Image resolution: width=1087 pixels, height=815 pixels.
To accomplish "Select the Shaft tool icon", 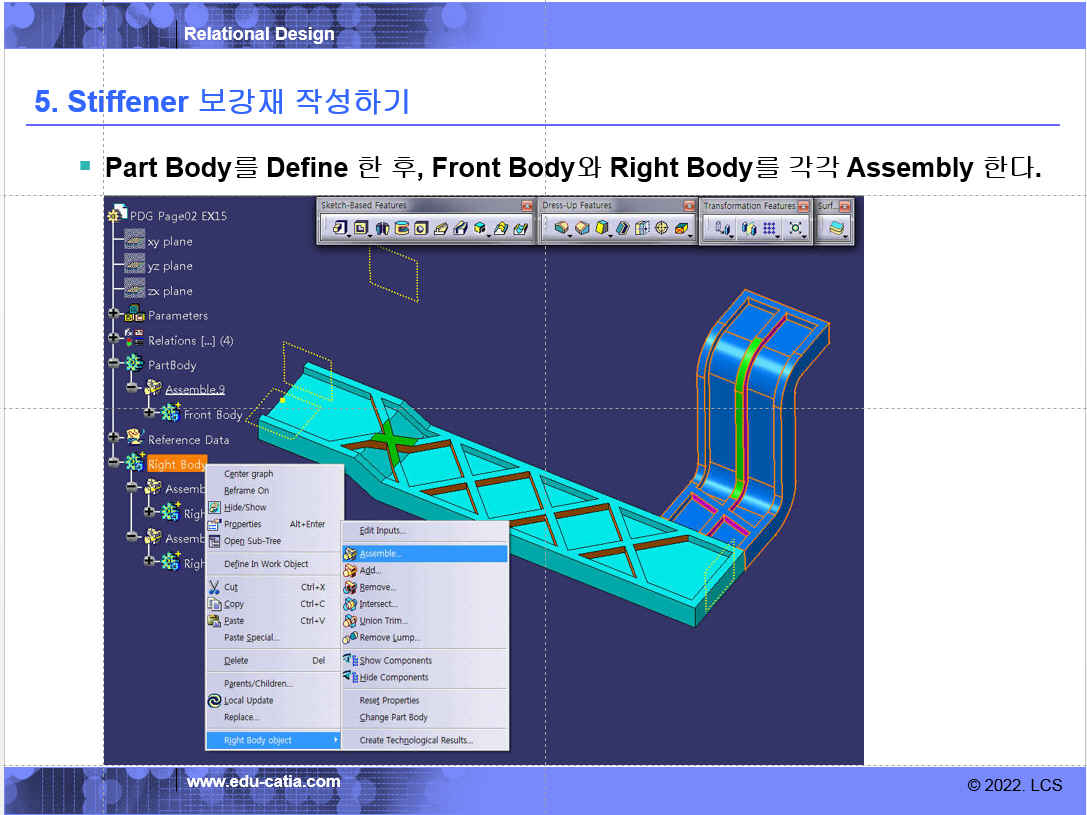I will pyautogui.click(x=382, y=229).
